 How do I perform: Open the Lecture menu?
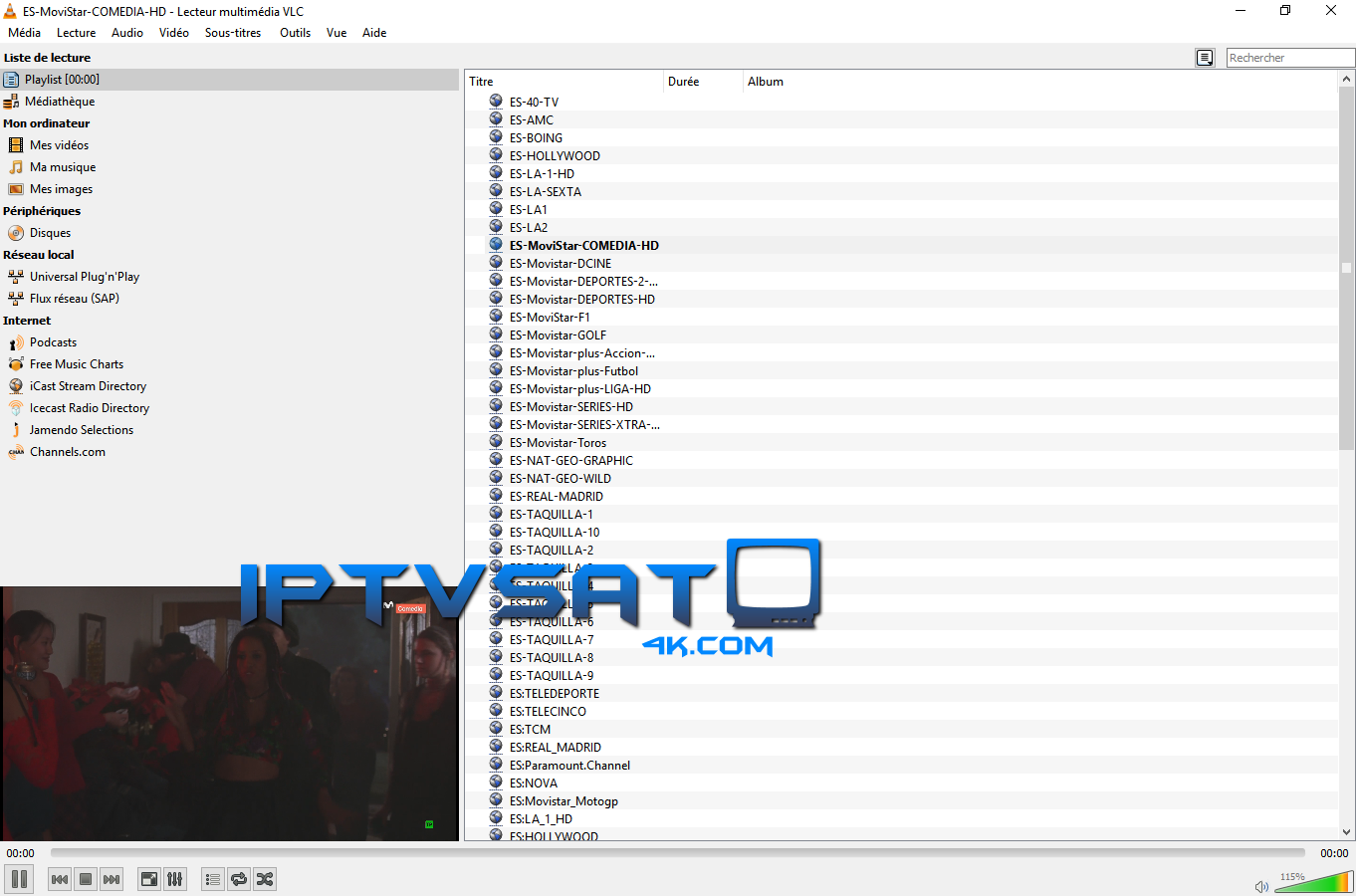77,33
